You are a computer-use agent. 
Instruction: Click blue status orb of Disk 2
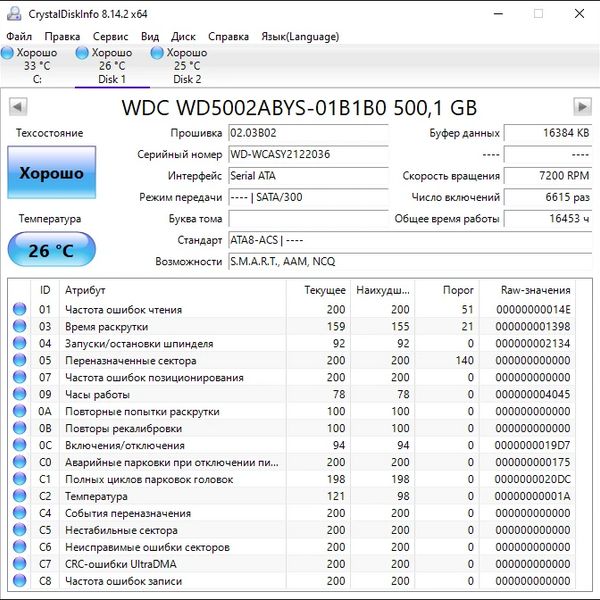[x=157, y=53]
